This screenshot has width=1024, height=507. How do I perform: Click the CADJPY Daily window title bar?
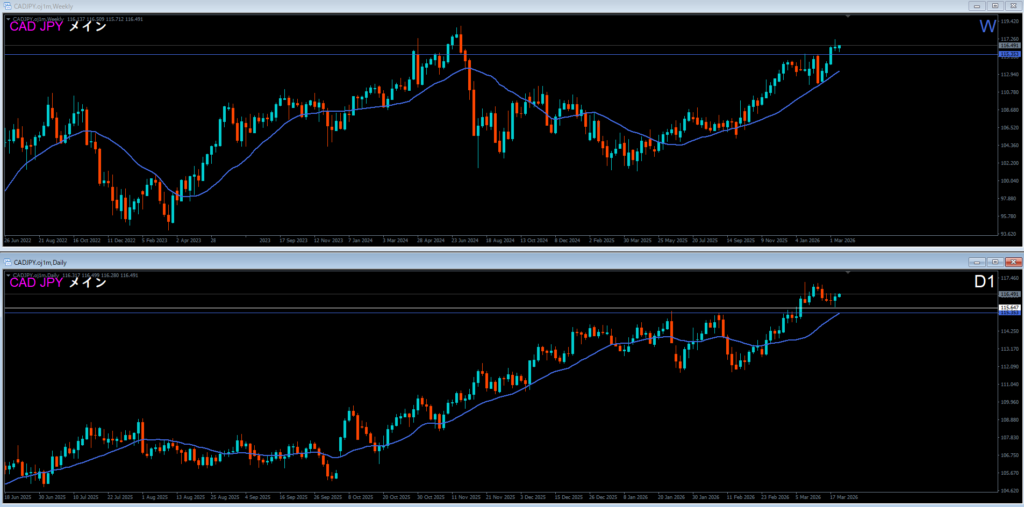click(400, 262)
